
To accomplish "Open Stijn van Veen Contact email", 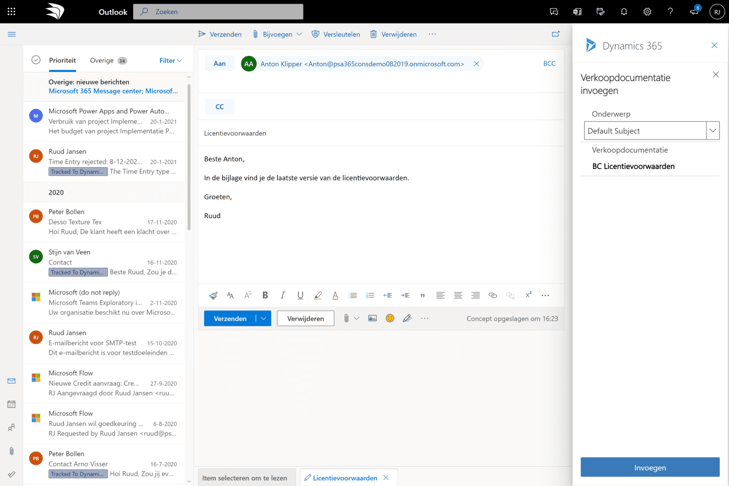I will (105, 262).
